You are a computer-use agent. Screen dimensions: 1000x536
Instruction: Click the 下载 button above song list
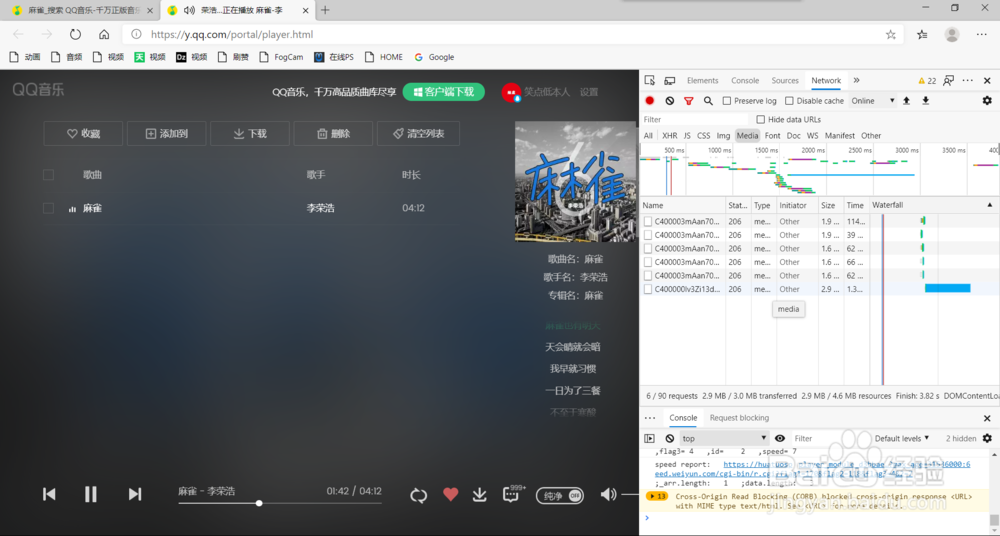[x=250, y=133]
